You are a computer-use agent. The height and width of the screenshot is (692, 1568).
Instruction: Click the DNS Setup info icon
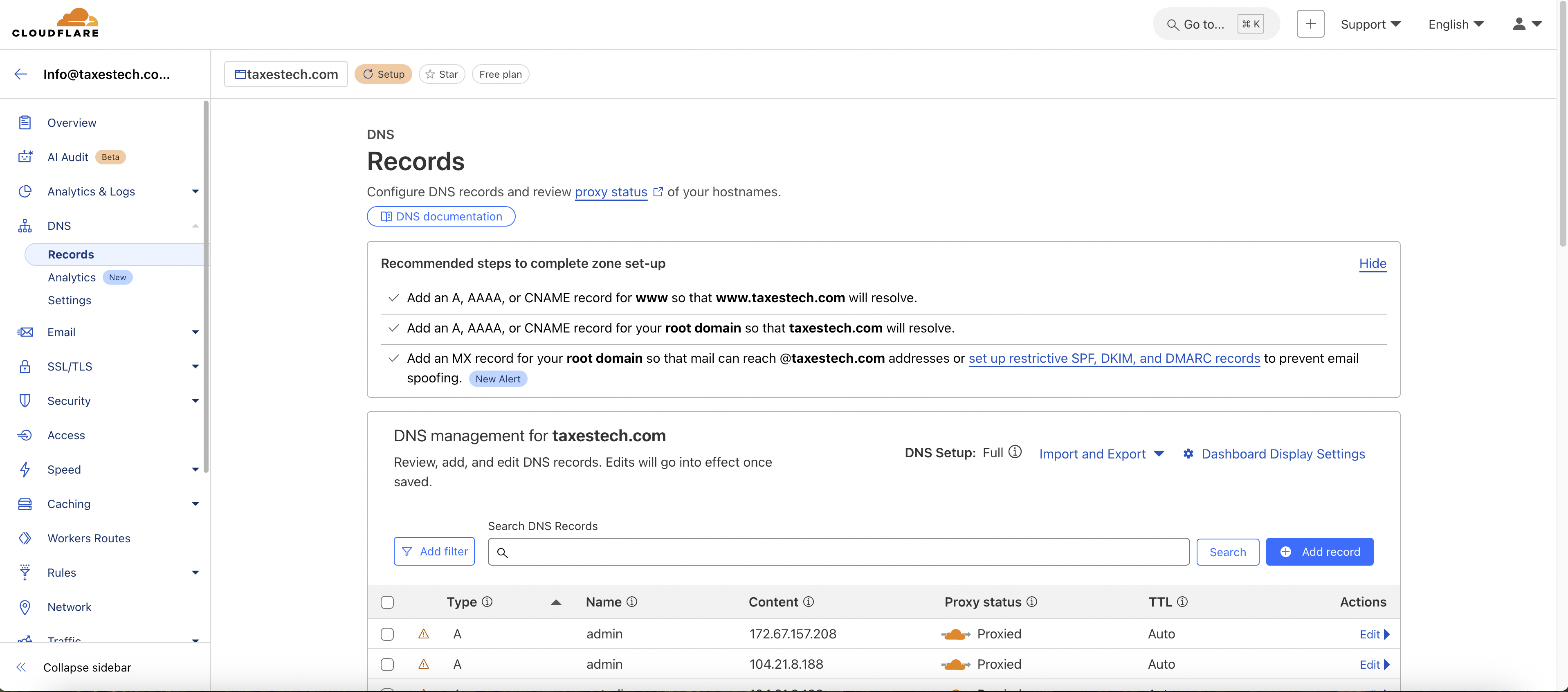pyautogui.click(x=1015, y=452)
